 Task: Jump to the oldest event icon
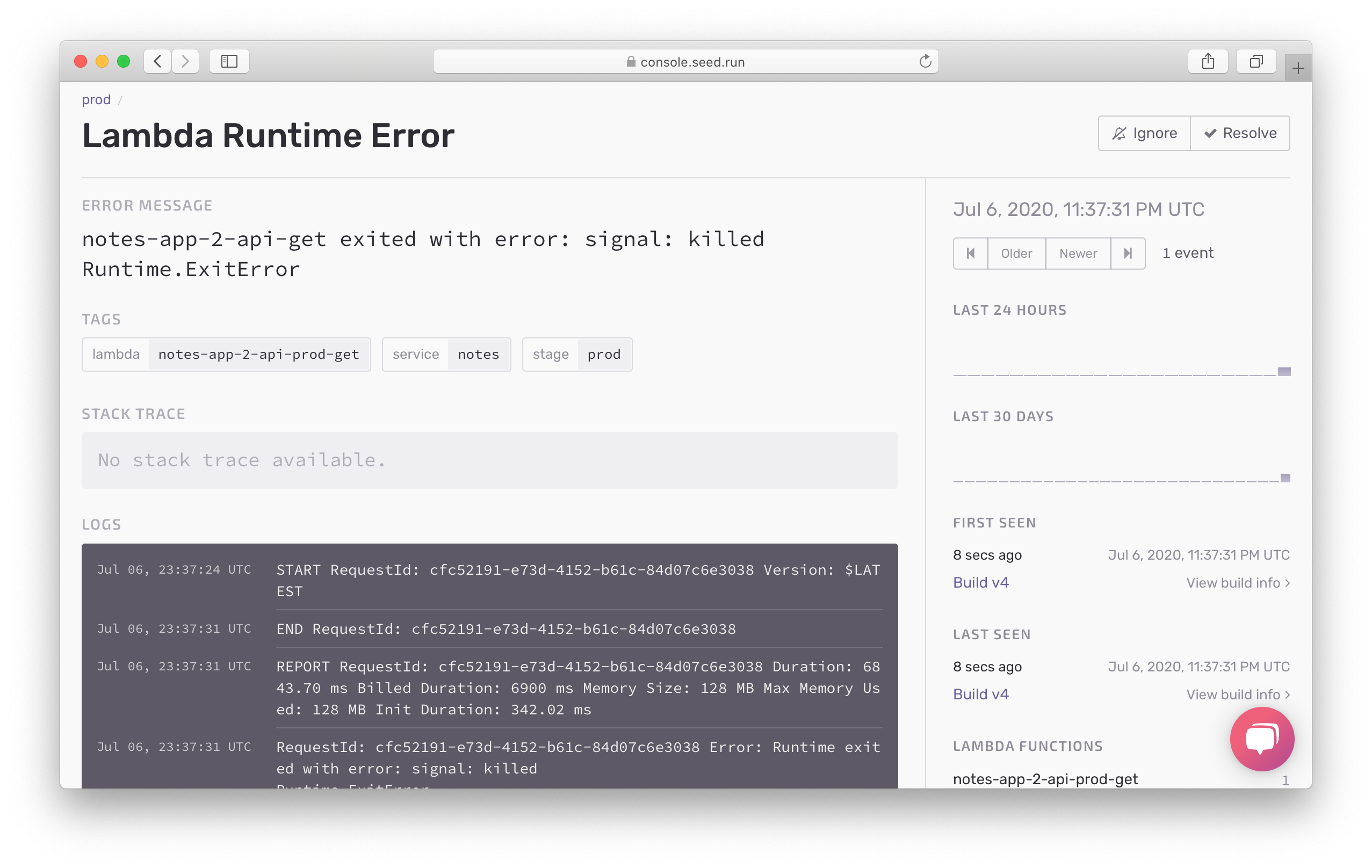pos(970,254)
